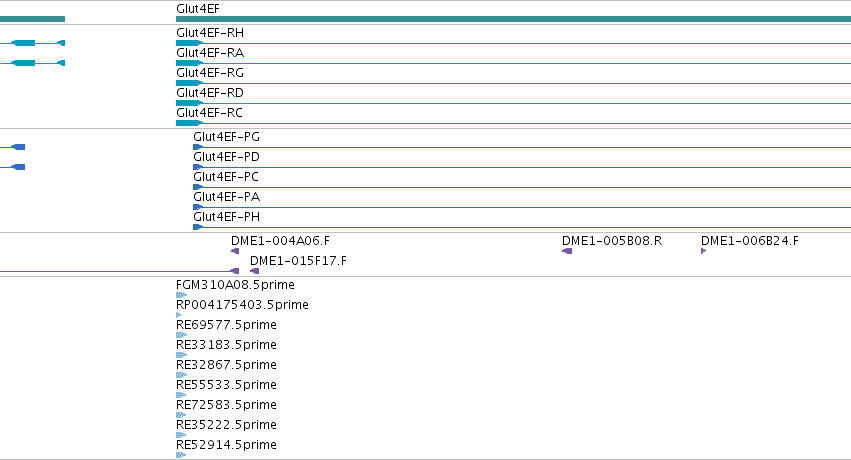Screen dimensions: 851x460
Task: Click the FGM310A08.5prime EST label
Action: coord(235,285)
